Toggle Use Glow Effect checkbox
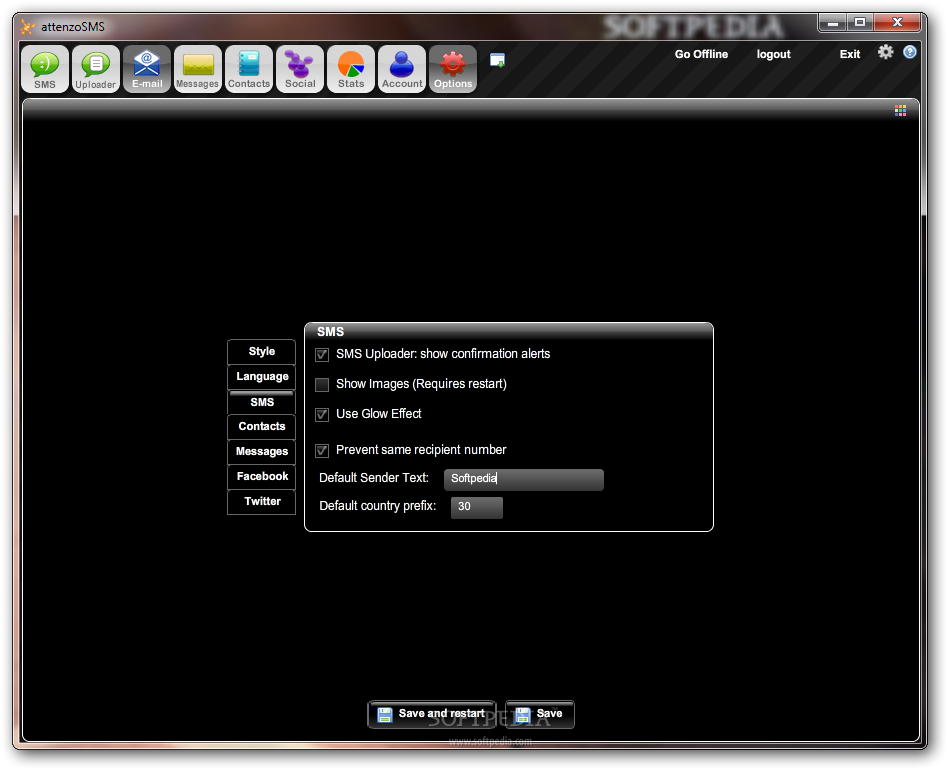 click(322, 415)
